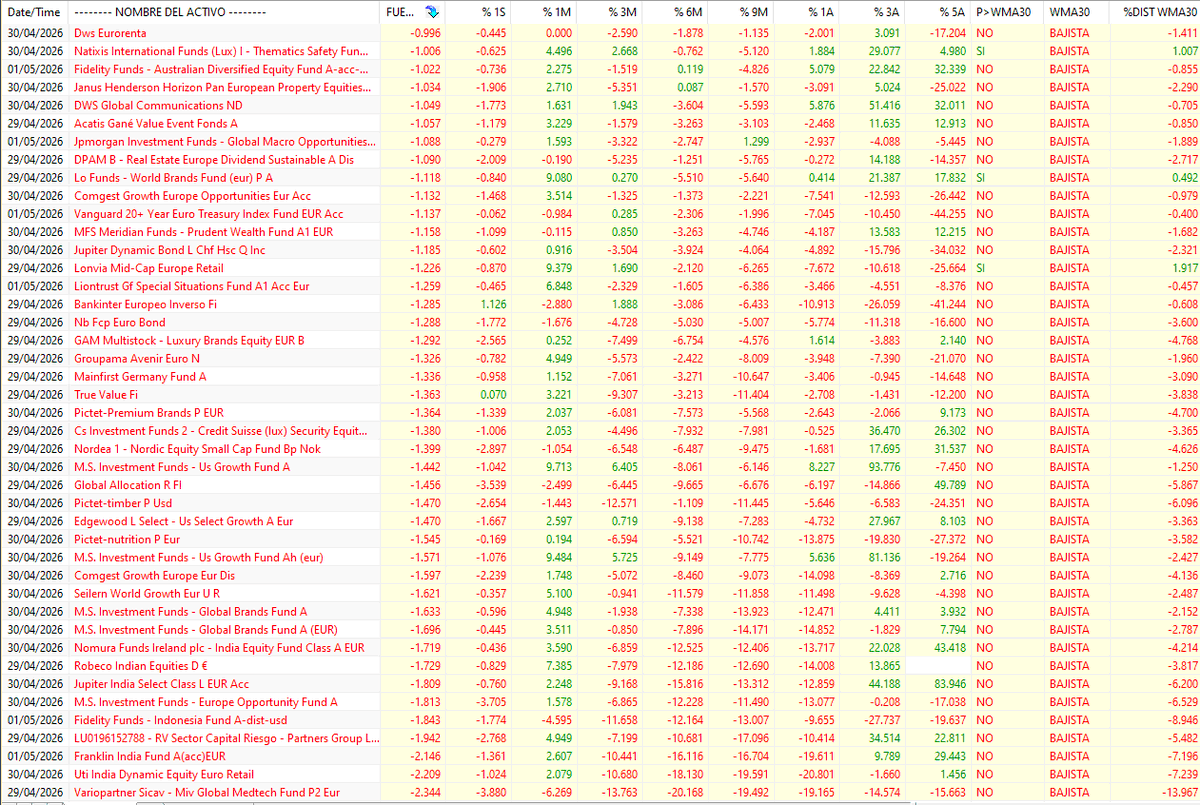1200x805 pixels.
Task: Click 83.946 value in Jupiter India row
Action: [x=951, y=684]
